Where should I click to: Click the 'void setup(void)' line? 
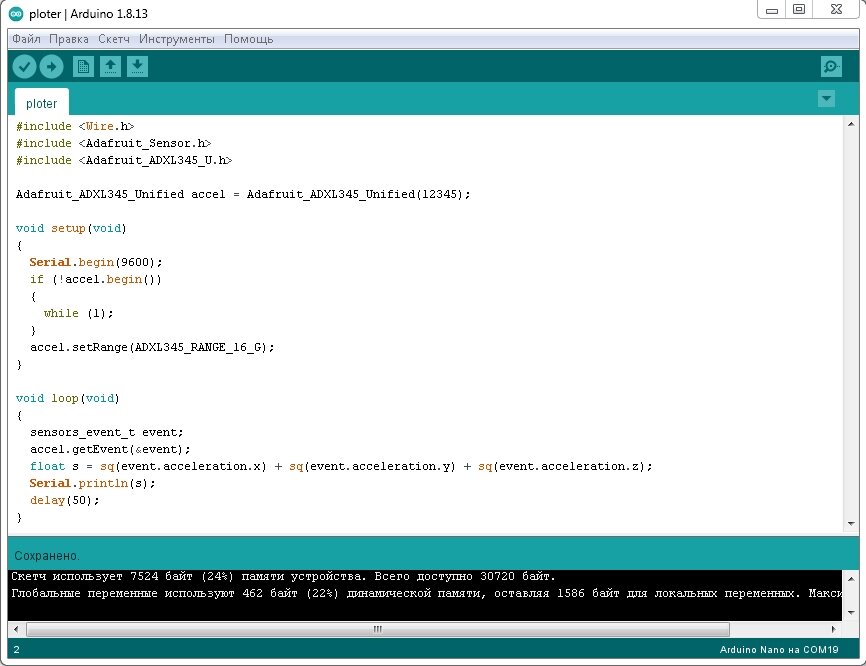click(x=71, y=229)
